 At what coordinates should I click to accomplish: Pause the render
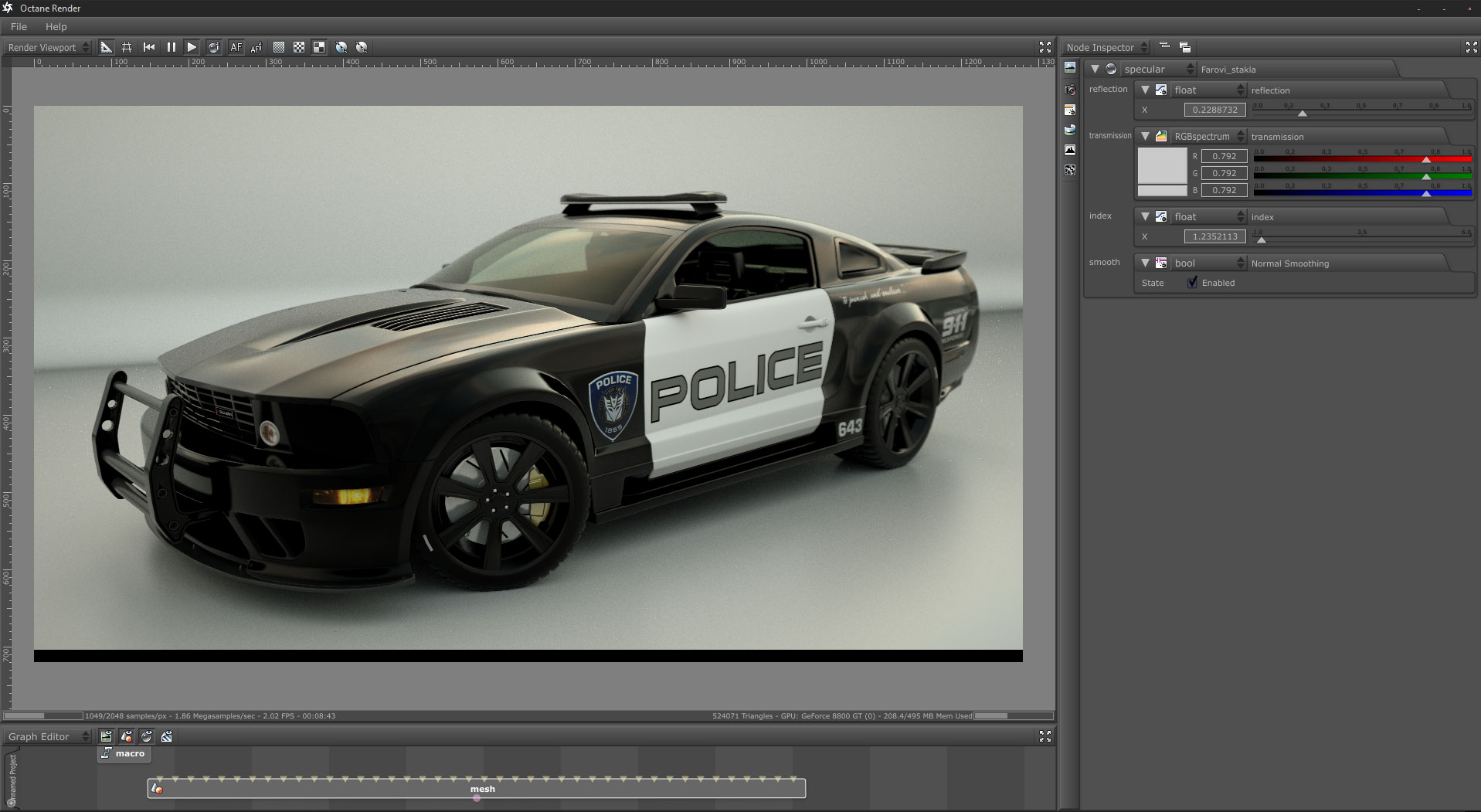tap(171, 47)
